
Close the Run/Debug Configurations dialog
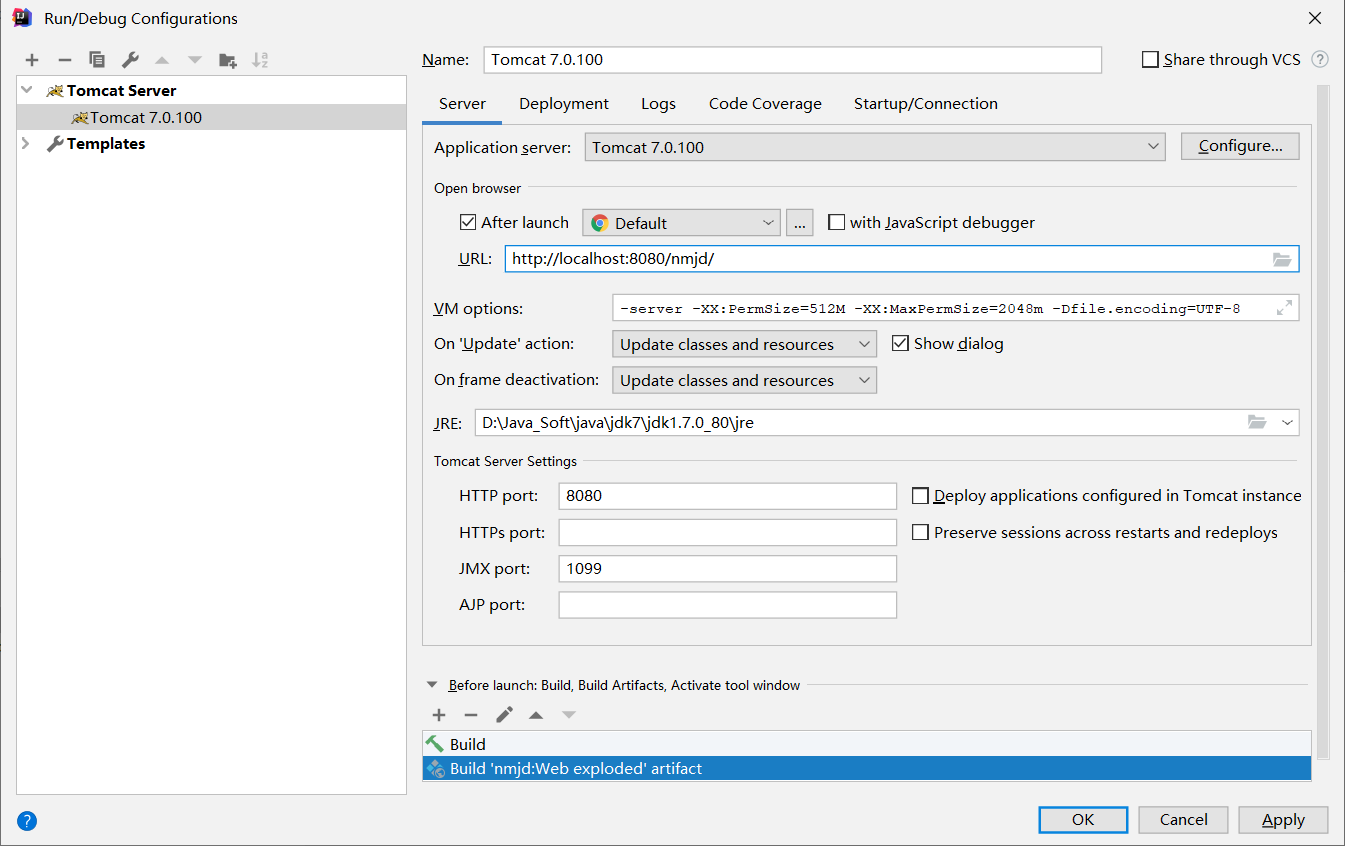1315,18
